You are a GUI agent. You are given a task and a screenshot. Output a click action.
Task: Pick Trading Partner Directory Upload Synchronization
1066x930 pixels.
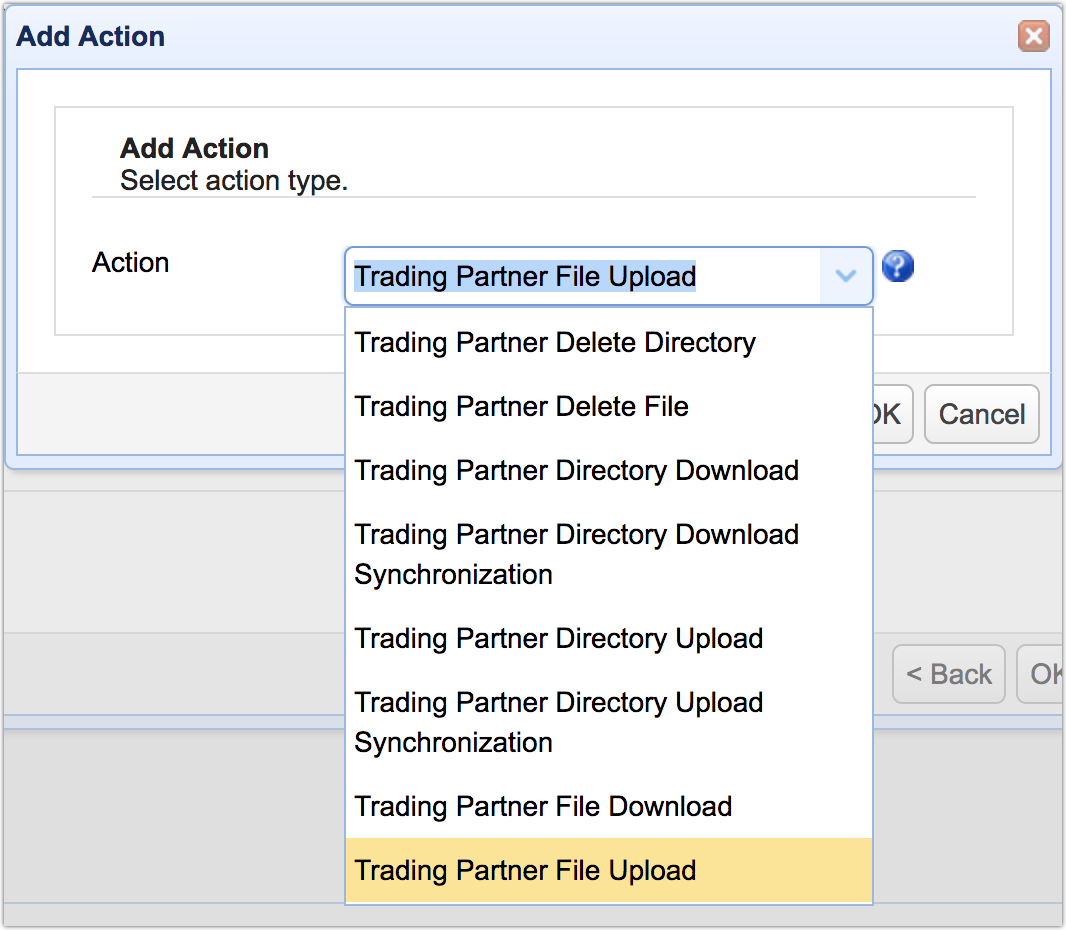click(x=609, y=722)
